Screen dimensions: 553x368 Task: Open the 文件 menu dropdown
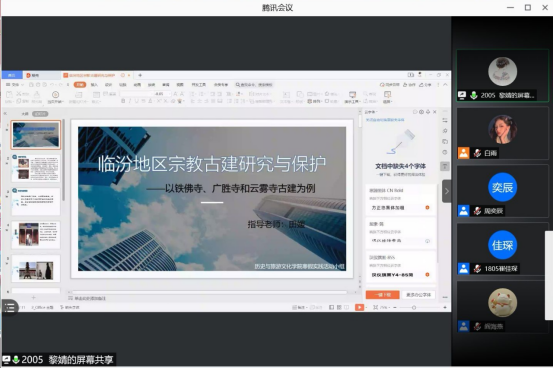pos(14,85)
